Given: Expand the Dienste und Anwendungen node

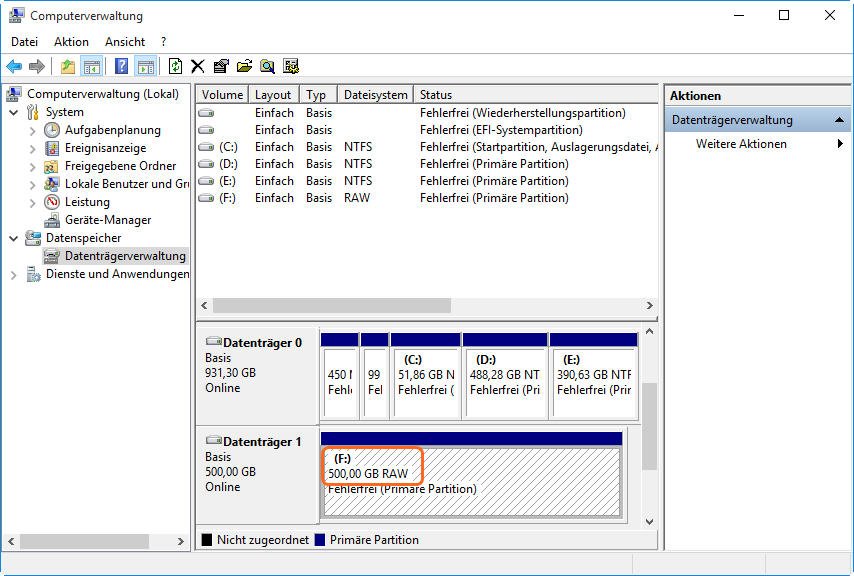Looking at the screenshot, I should (14, 275).
